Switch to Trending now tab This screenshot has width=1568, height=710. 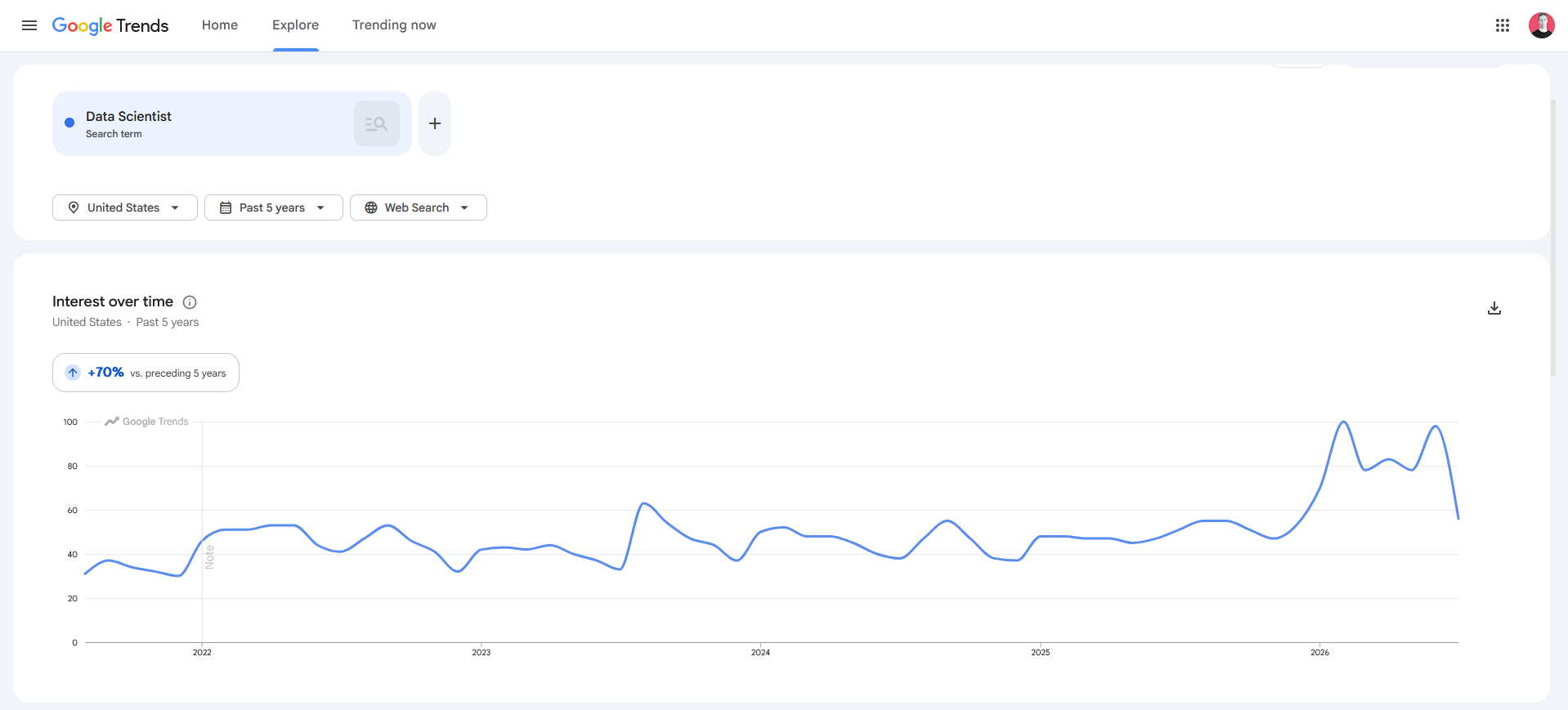click(394, 25)
